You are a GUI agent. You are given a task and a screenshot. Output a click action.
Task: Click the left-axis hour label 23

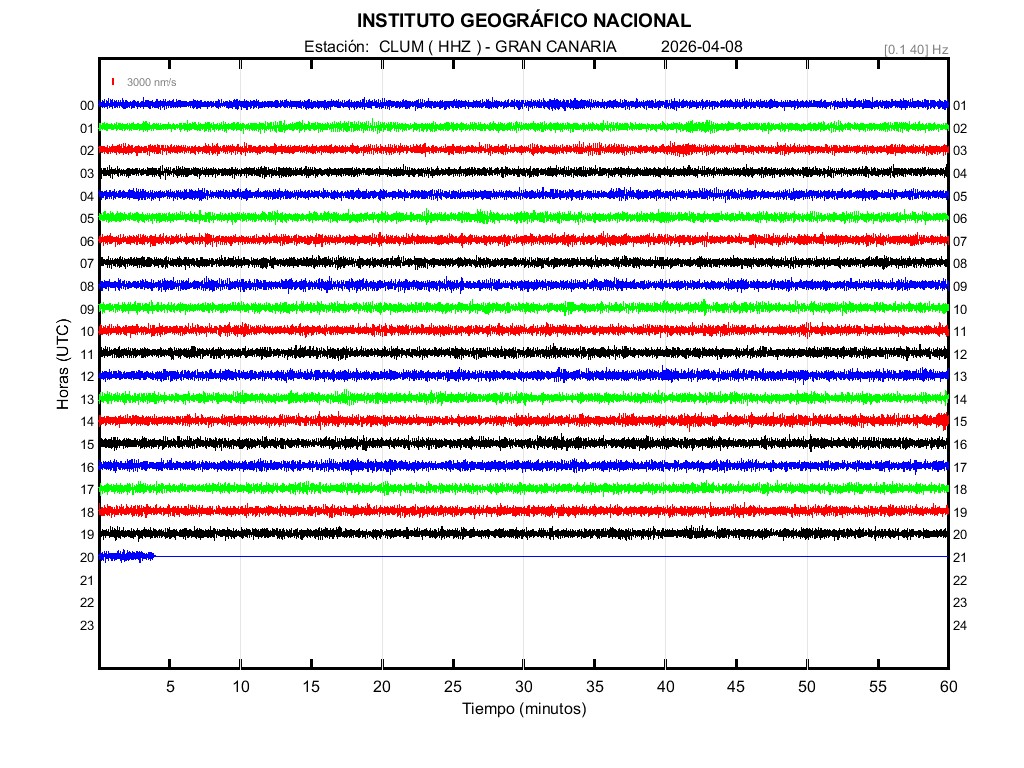[87, 625]
